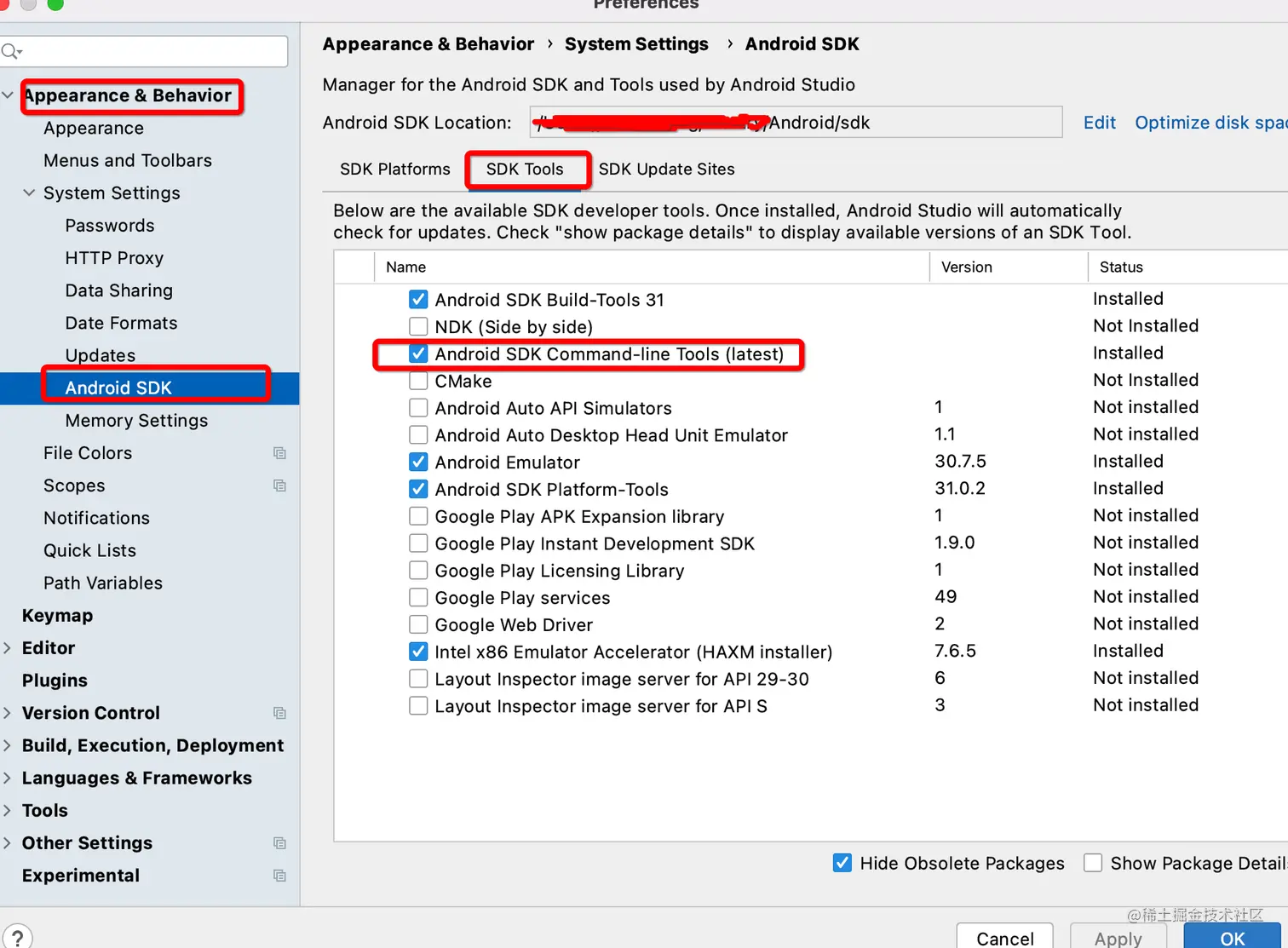Click the Android SDK Location field

[796, 123]
